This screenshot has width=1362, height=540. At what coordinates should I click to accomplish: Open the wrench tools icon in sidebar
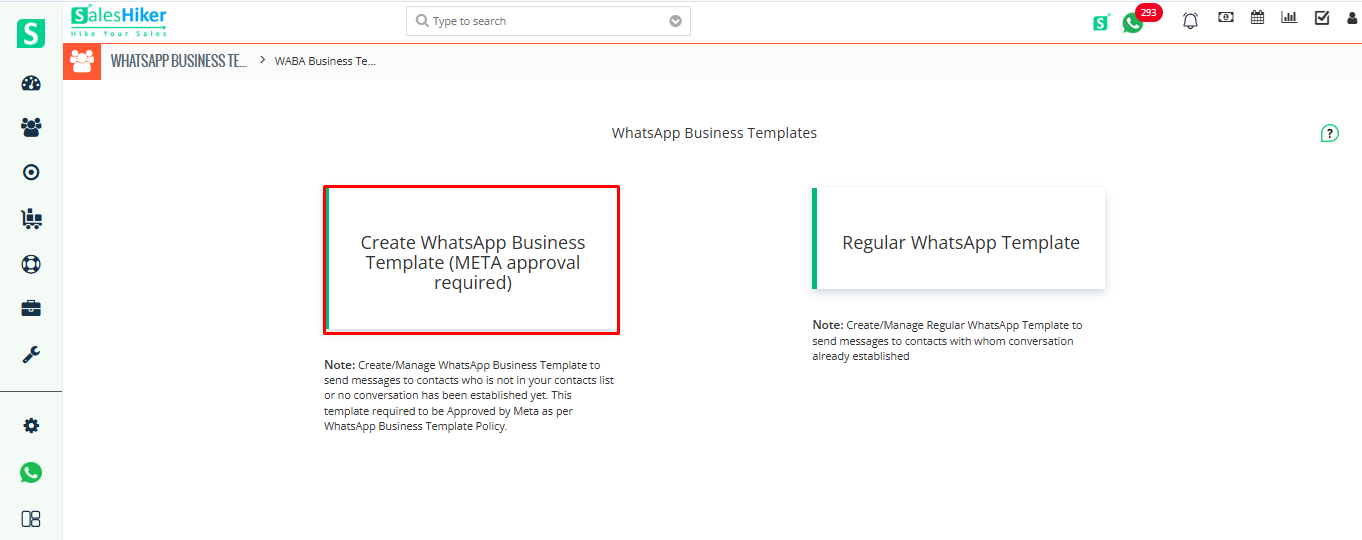(x=31, y=354)
